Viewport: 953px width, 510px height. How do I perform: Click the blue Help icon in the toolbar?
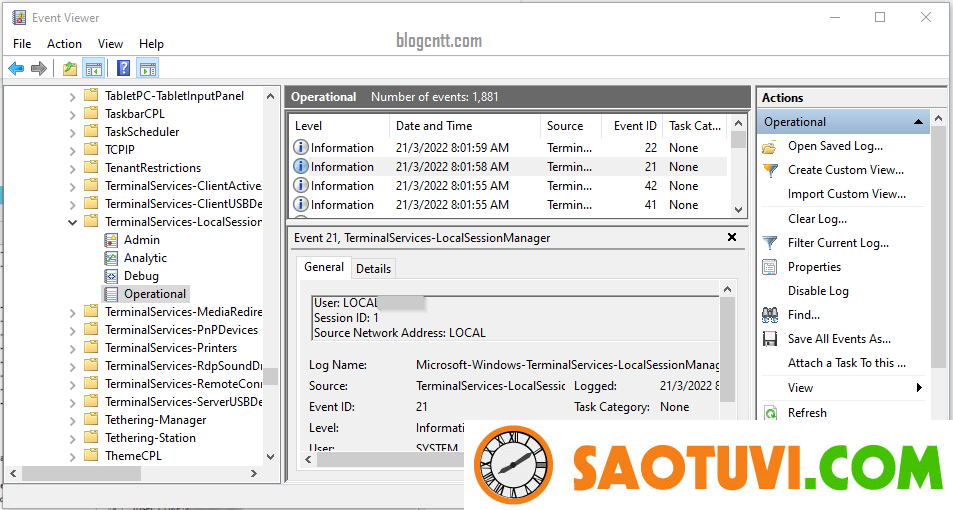coord(123,69)
